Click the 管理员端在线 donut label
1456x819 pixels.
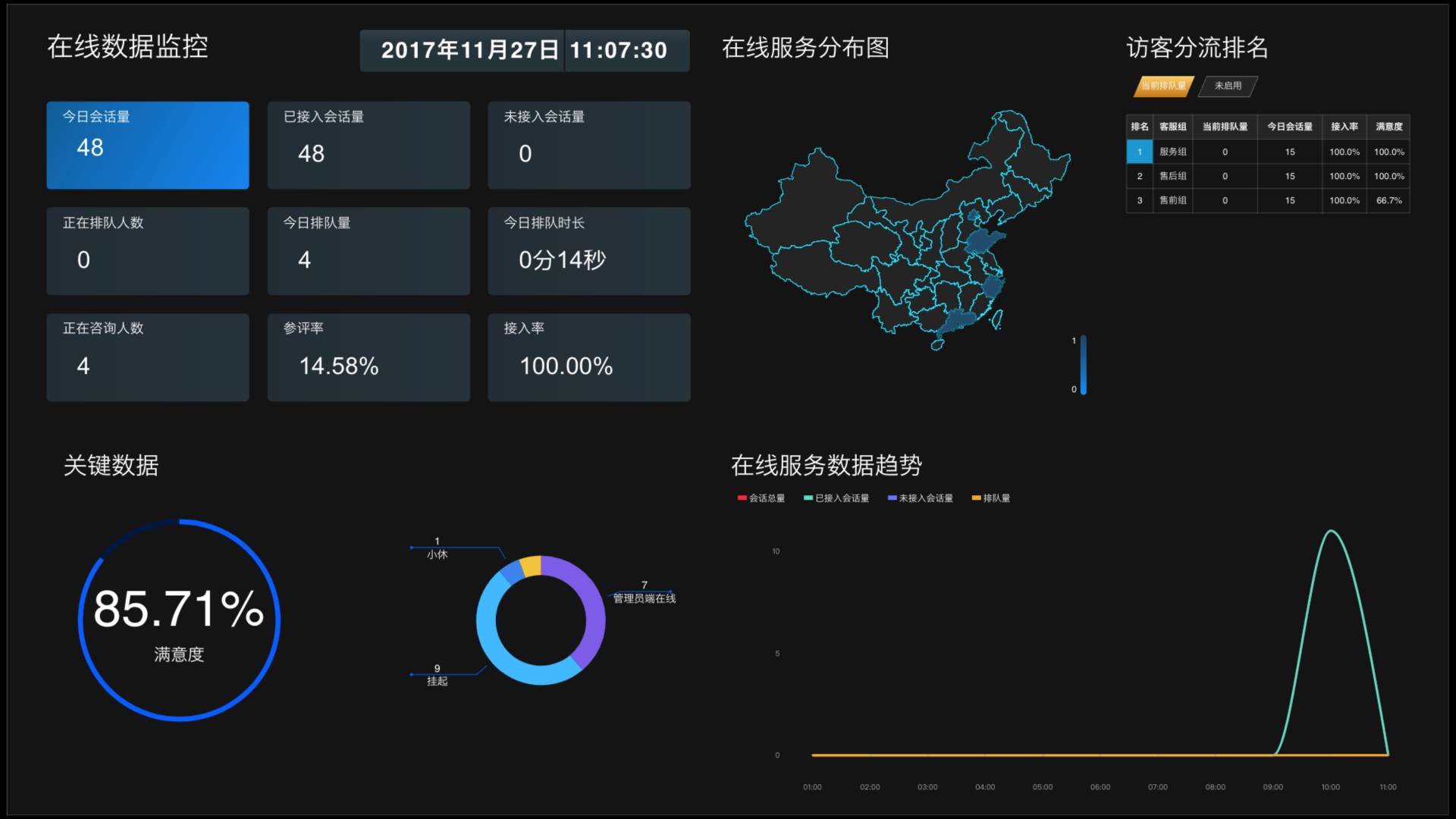[644, 598]
